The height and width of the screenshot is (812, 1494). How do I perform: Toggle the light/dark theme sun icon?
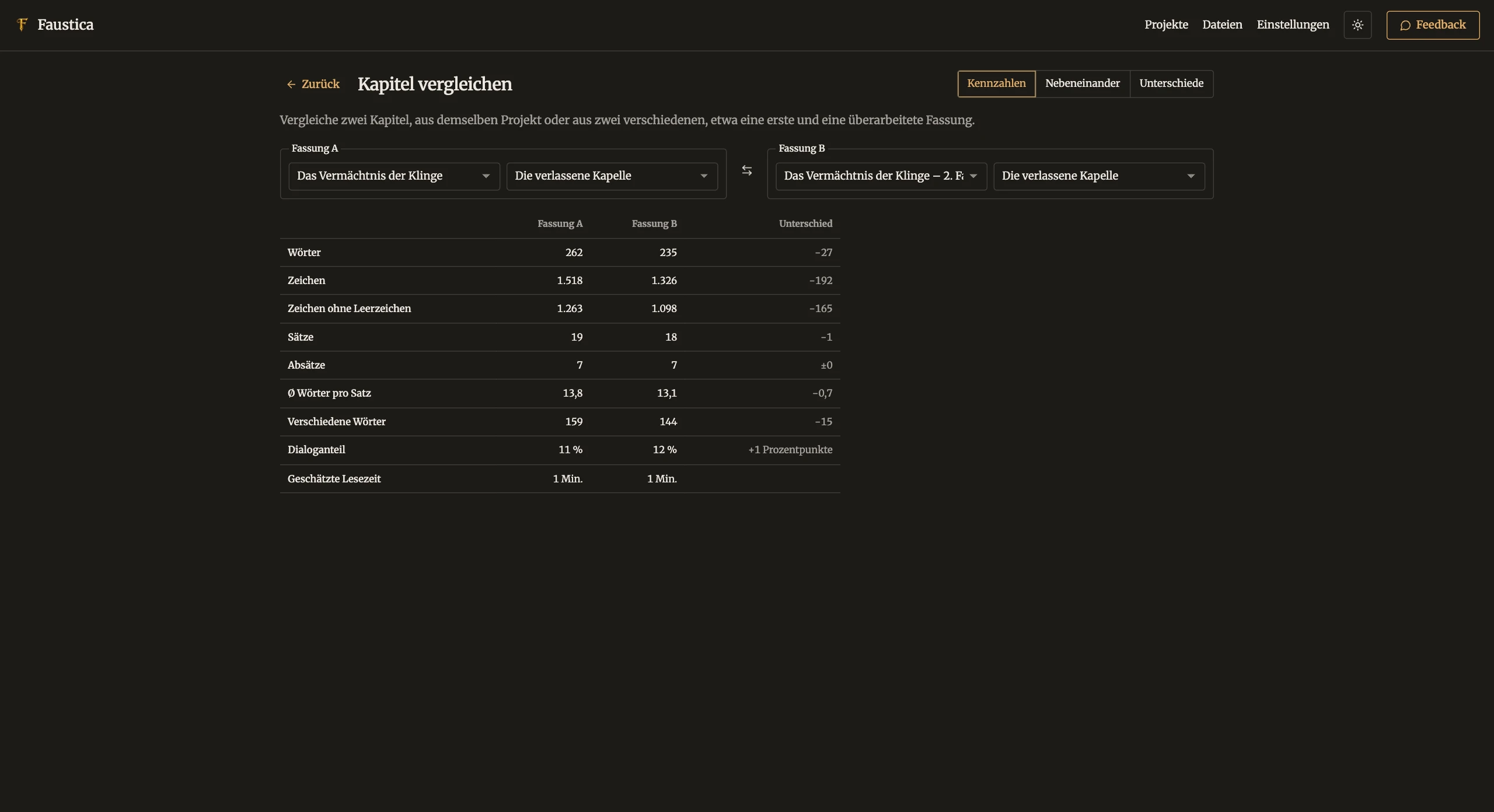pos(1357,25)
